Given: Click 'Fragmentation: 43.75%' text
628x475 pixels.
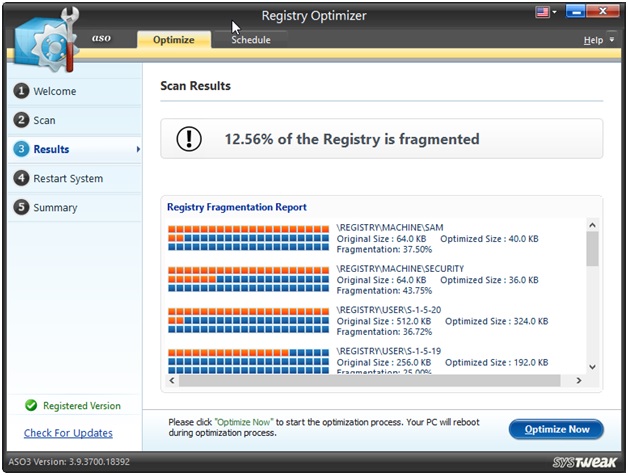Looking at the screenshot, I should [x=384, y=291].
